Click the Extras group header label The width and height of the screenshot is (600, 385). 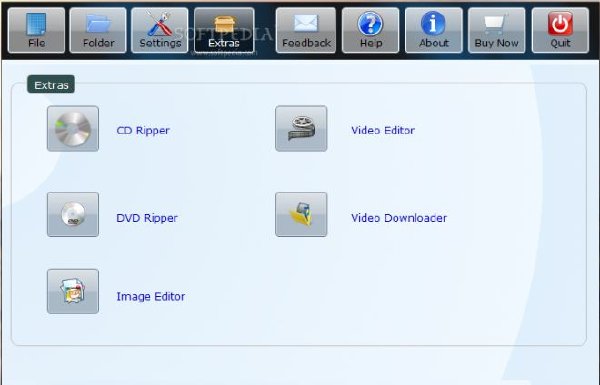[x=51, y=84]
